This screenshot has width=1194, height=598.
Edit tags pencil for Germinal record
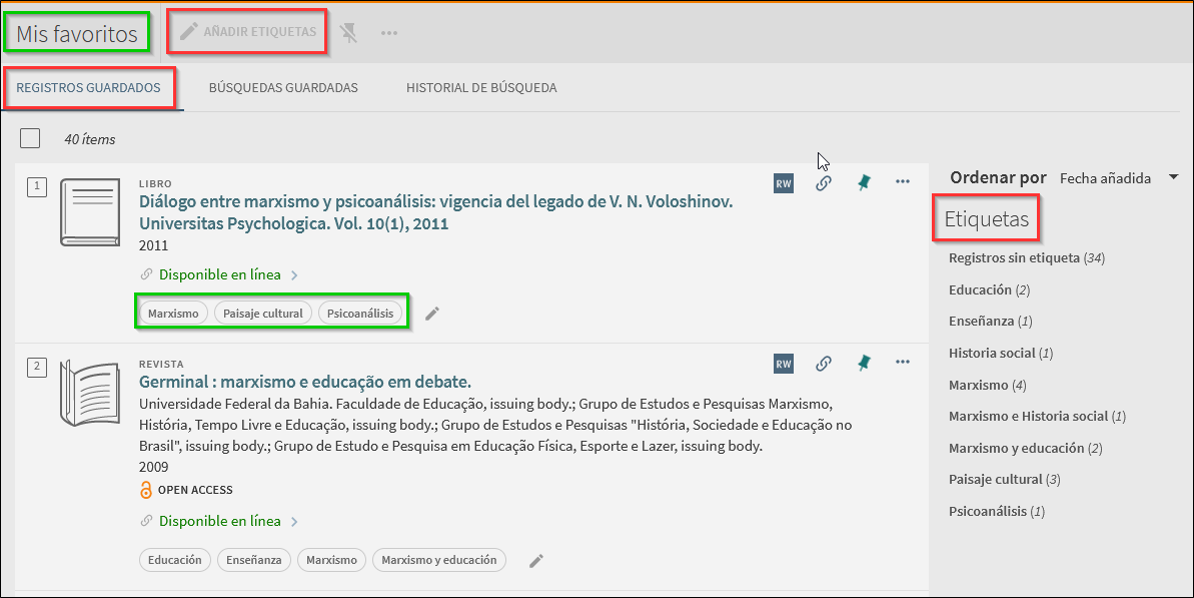click(x=536, y=561)
